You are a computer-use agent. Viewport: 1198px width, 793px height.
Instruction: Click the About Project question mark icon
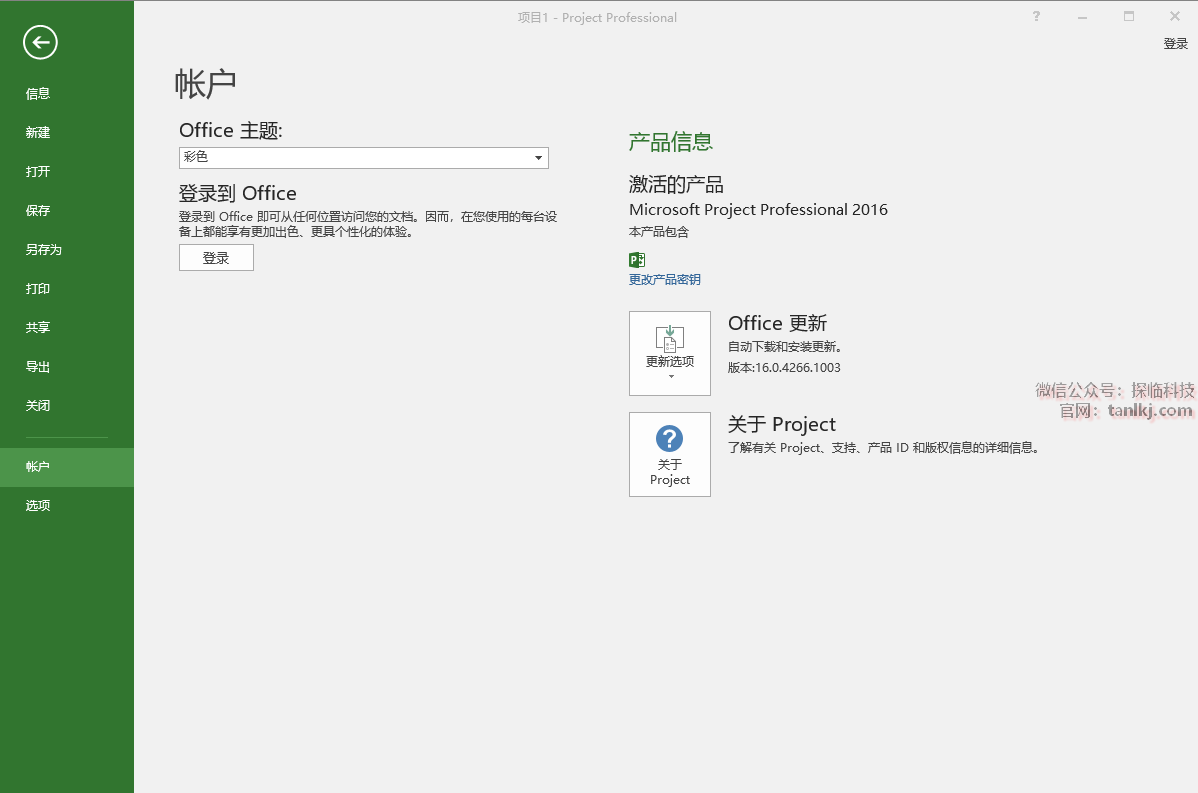pos(669,438)
